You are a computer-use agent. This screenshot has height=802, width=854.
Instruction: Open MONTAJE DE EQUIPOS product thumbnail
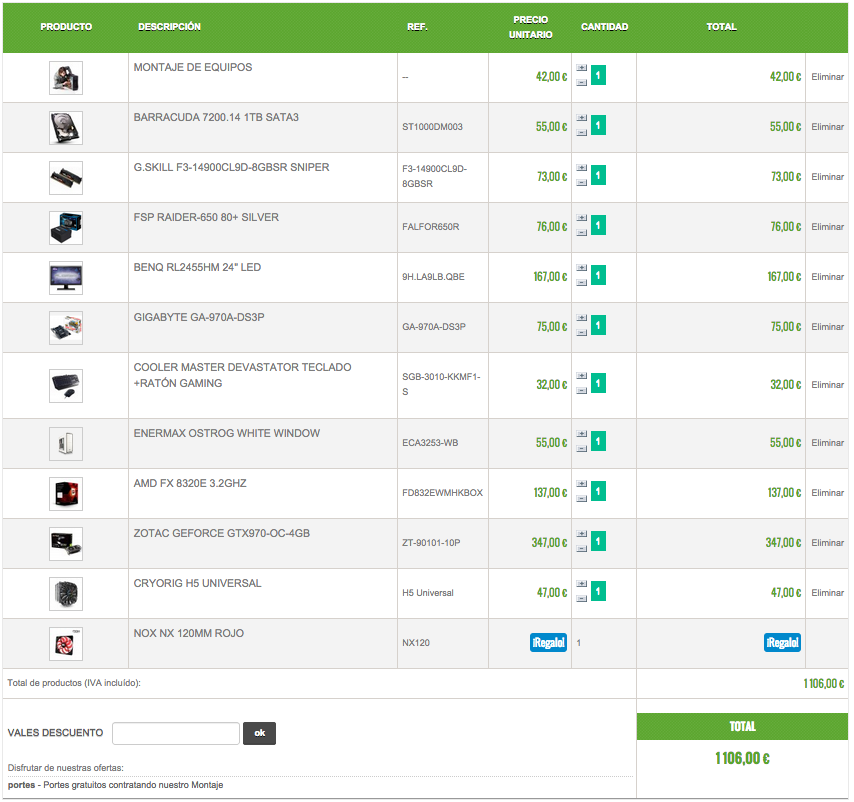click(x=66, y=78)
